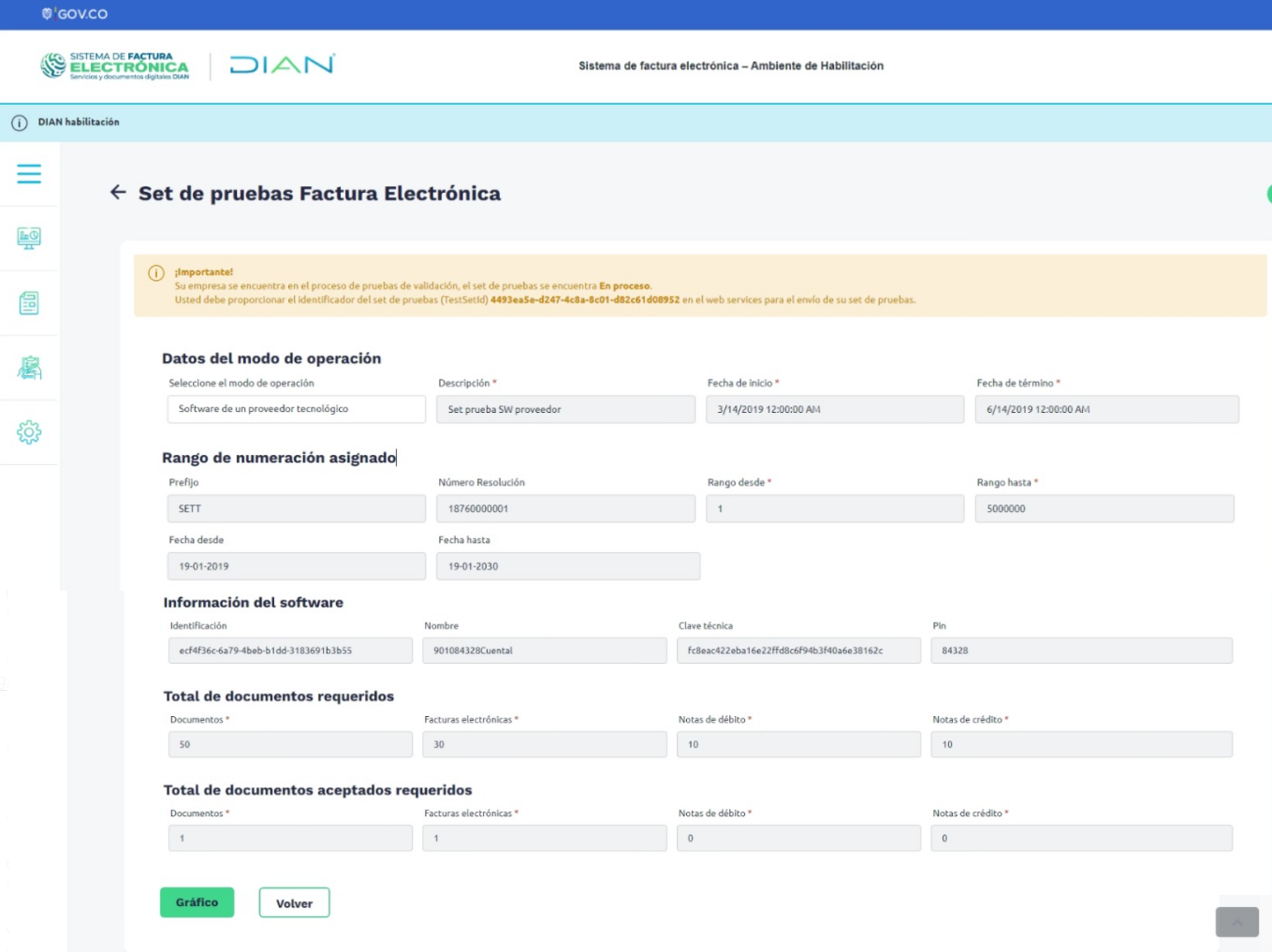This screenshot has width=1272, height=952.
Task: Click the Volver button
Action: 294,903
